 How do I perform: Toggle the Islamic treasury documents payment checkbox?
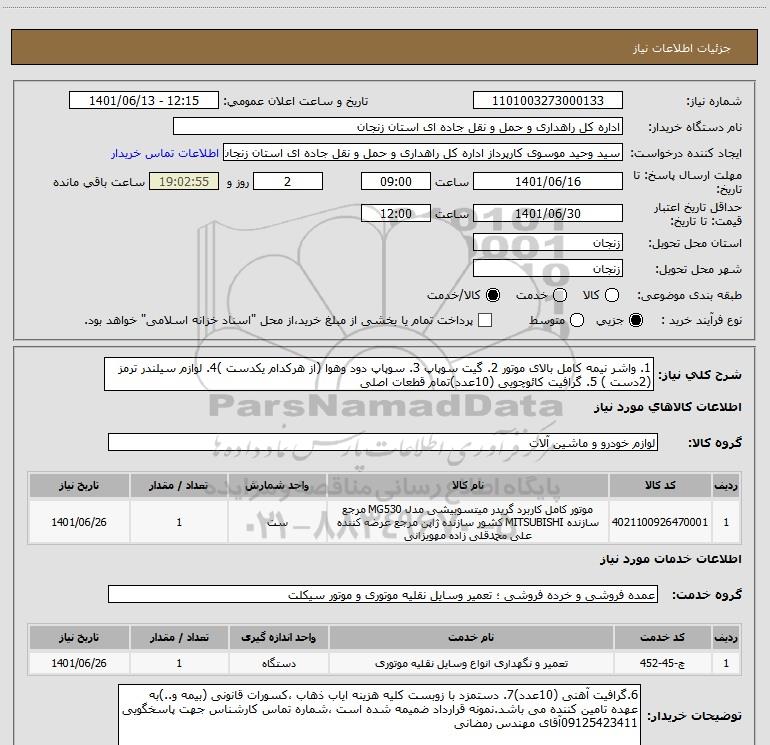485,320
